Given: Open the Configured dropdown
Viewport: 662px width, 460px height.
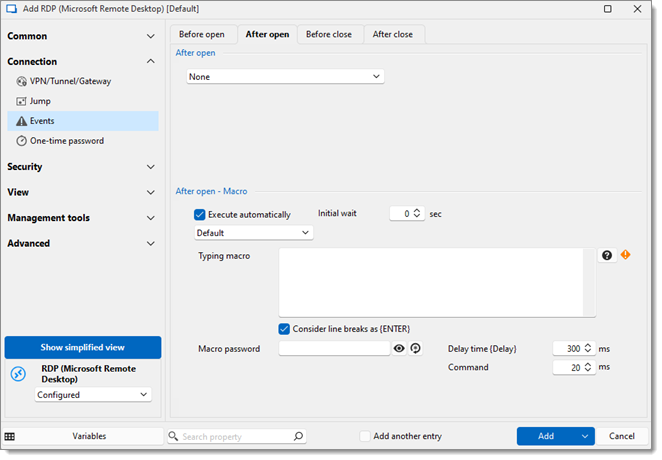Looking at the screenshot, I should click(x=93, y=395).
